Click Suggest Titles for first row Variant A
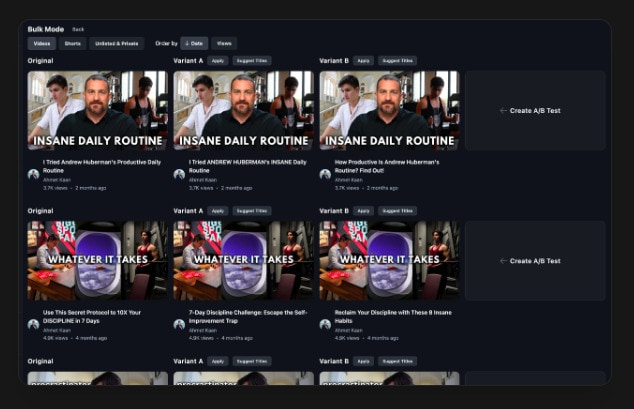Screen dimensions: 634x409 [251, 61]
